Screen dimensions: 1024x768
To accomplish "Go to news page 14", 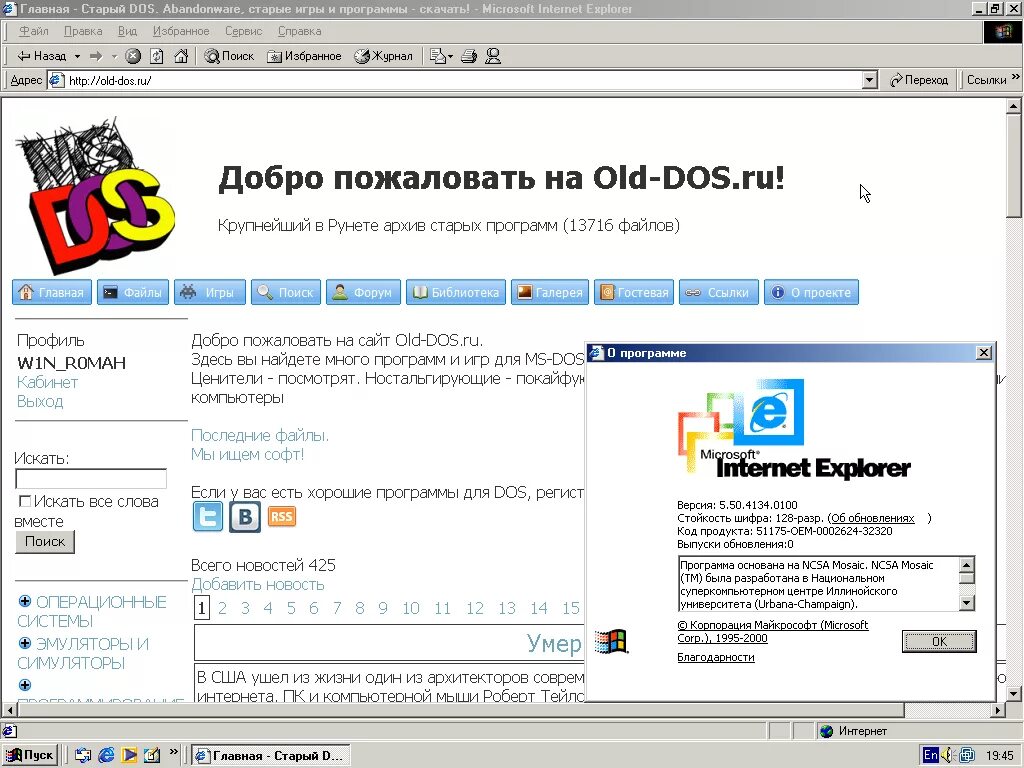I will coord(539,609).
